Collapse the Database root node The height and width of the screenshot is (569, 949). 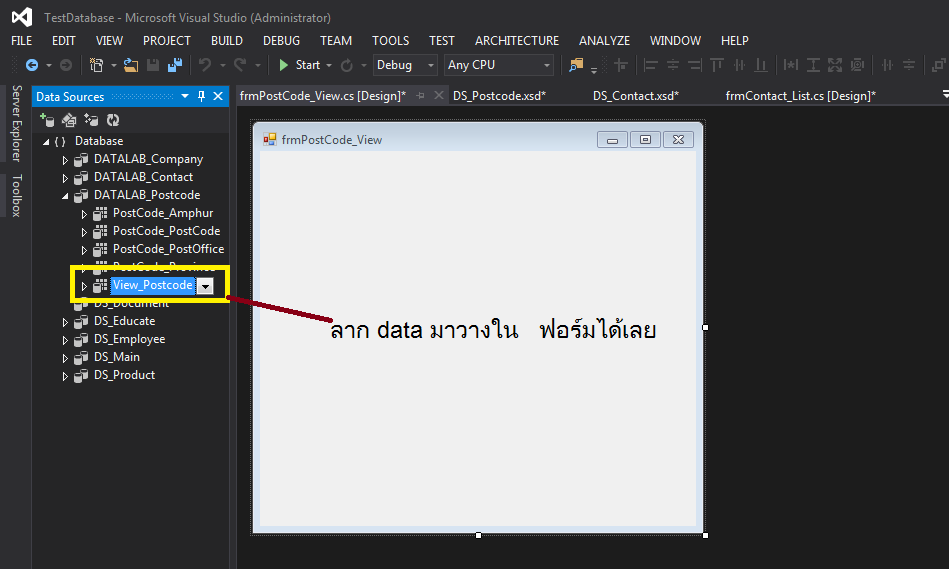46,142
